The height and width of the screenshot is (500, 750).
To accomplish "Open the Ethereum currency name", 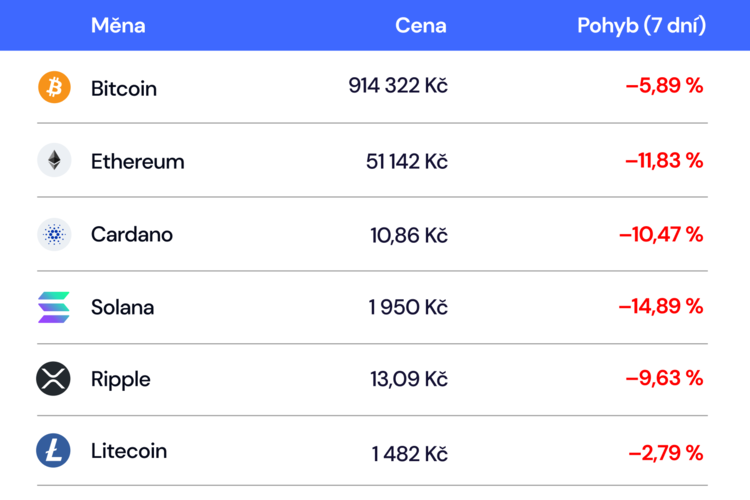I will (138, 162).
